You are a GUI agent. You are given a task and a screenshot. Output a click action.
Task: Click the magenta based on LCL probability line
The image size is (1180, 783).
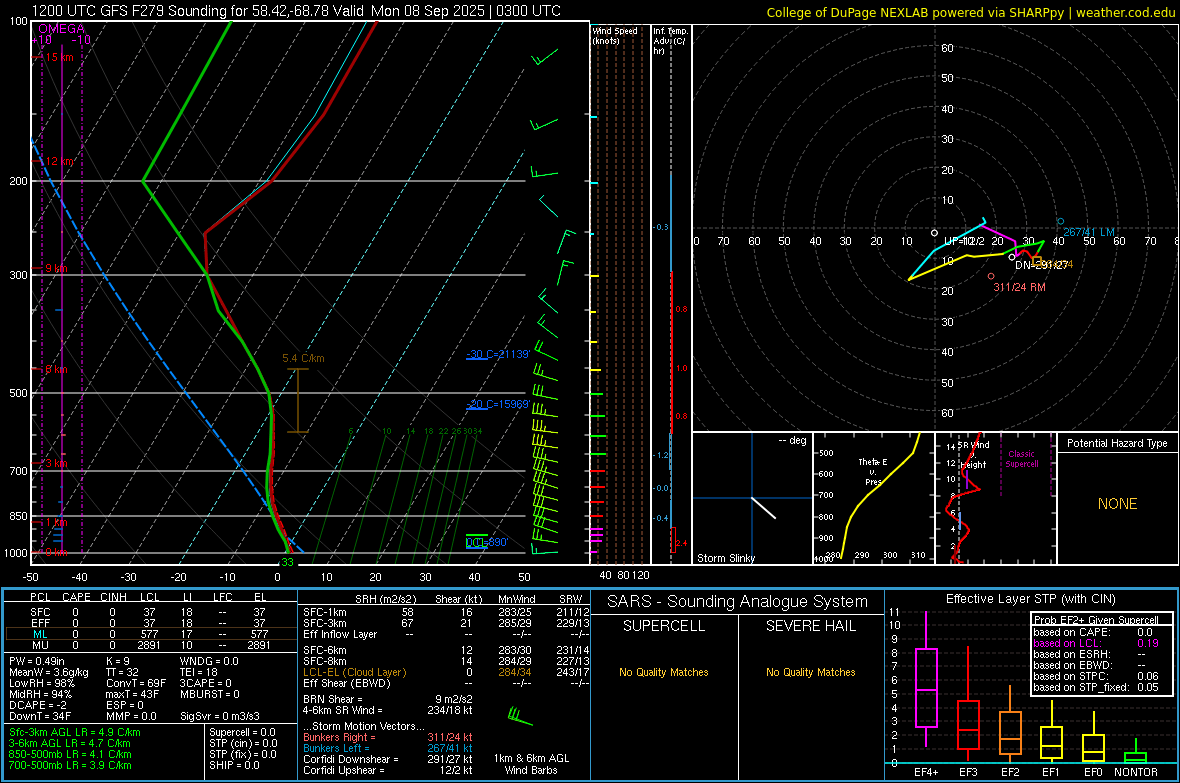pos(1096,643)
